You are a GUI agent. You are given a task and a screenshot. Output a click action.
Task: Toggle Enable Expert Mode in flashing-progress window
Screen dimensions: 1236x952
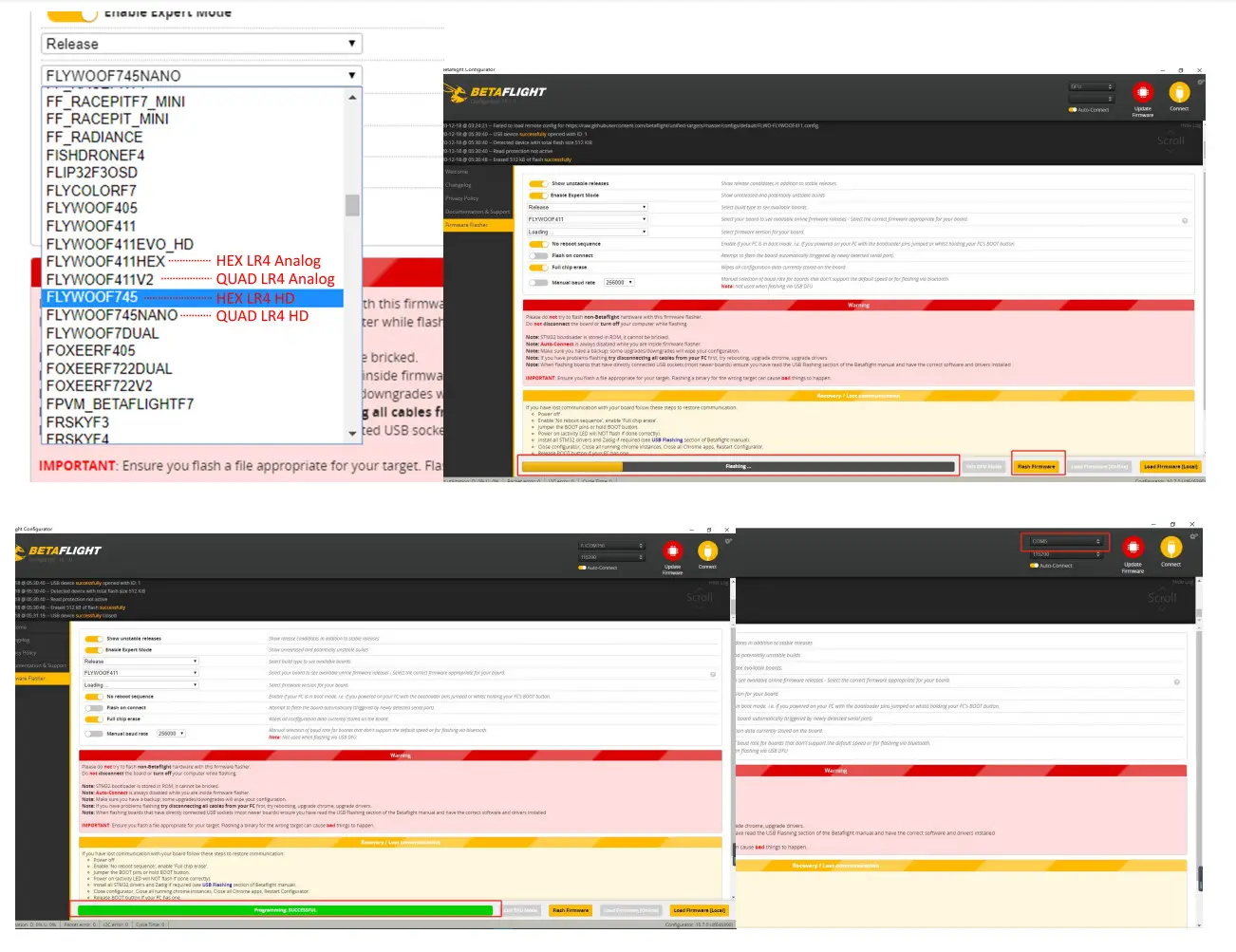pos(537,196)
